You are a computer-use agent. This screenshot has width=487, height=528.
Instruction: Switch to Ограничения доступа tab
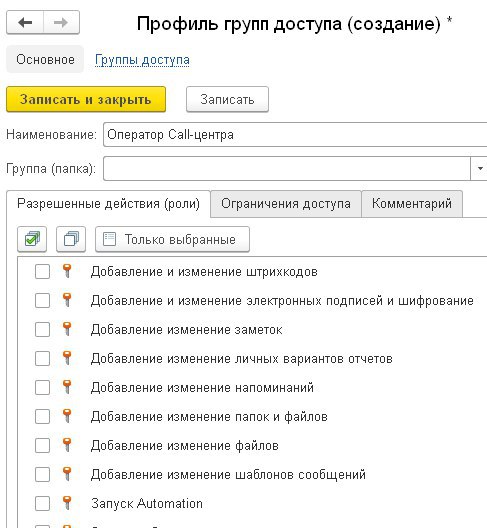pos(286,204)
